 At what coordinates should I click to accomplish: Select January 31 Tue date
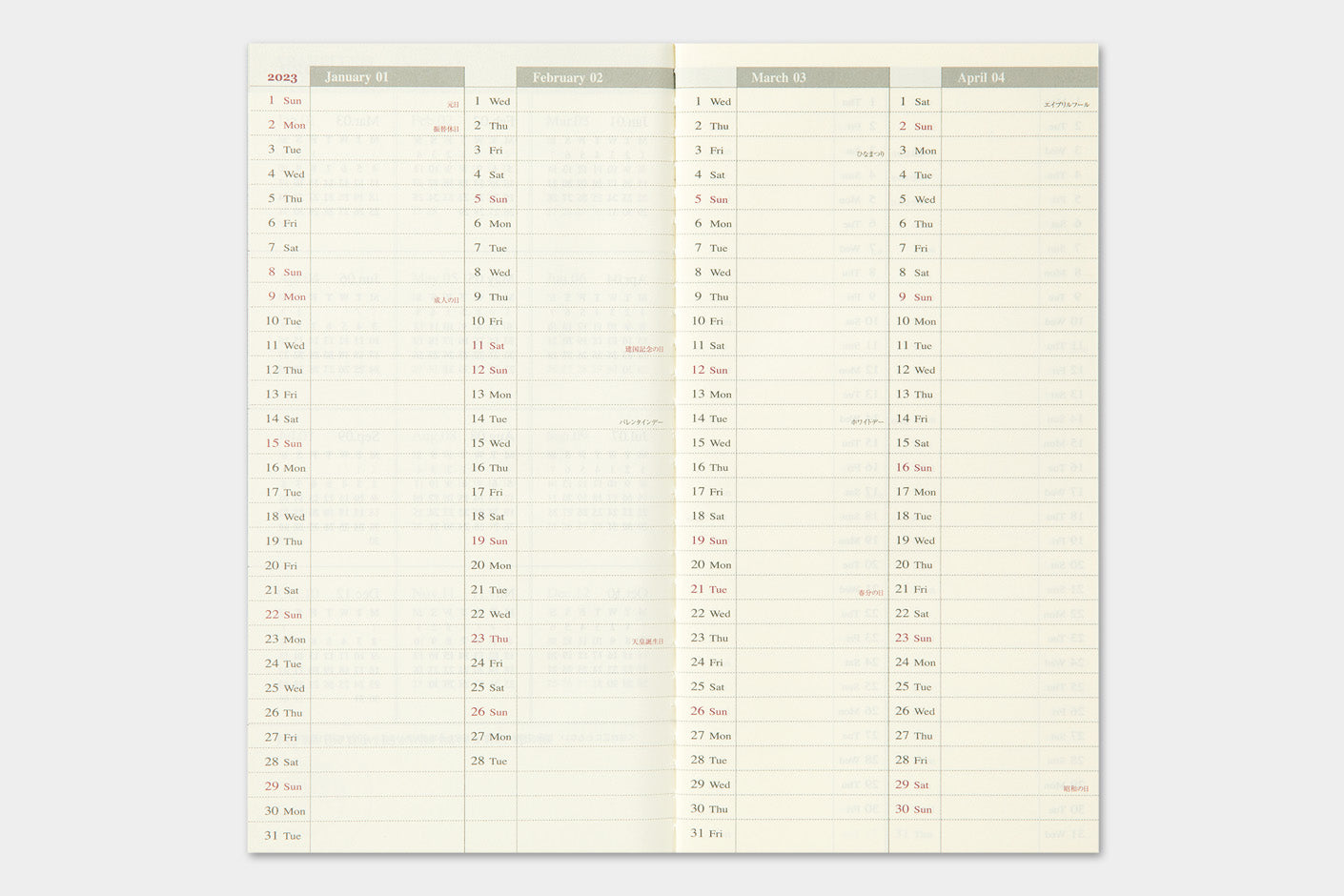click(x=283, y=835)
